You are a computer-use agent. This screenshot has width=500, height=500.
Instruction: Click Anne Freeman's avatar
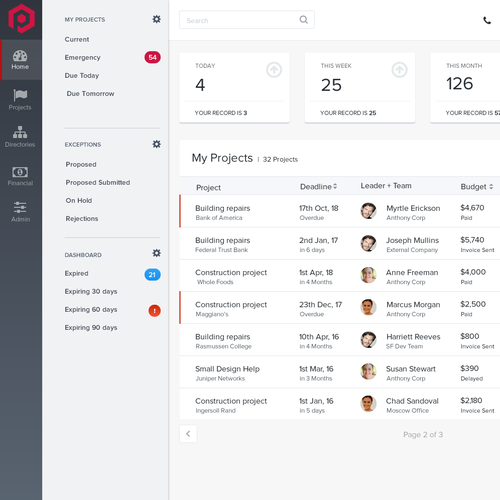(x=368, y=275)
